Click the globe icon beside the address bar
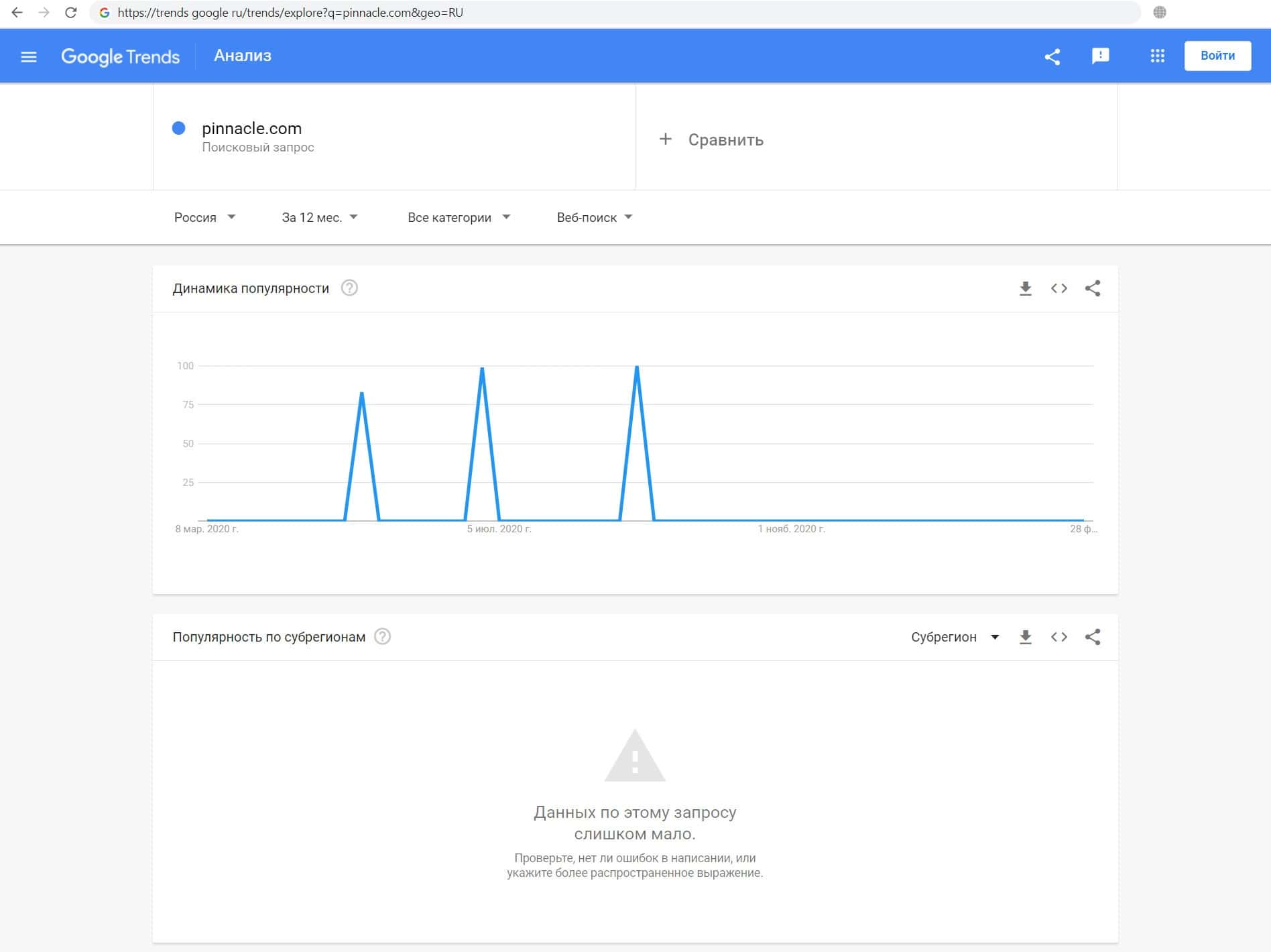 pyautogui.click(x=1160, y=12)
